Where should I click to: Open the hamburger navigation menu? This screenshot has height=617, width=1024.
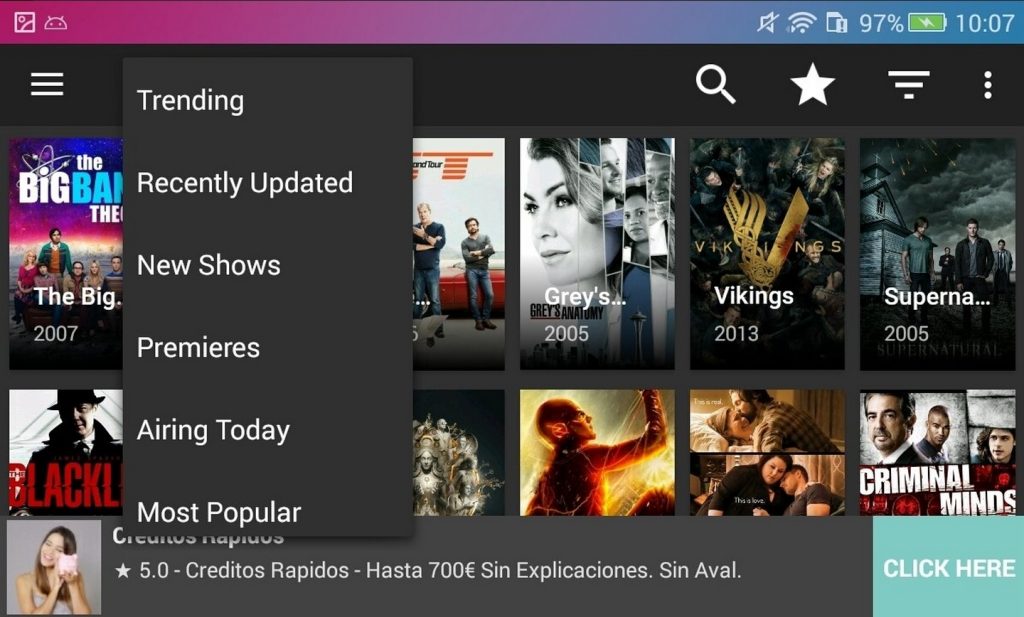tap(47, 84)
